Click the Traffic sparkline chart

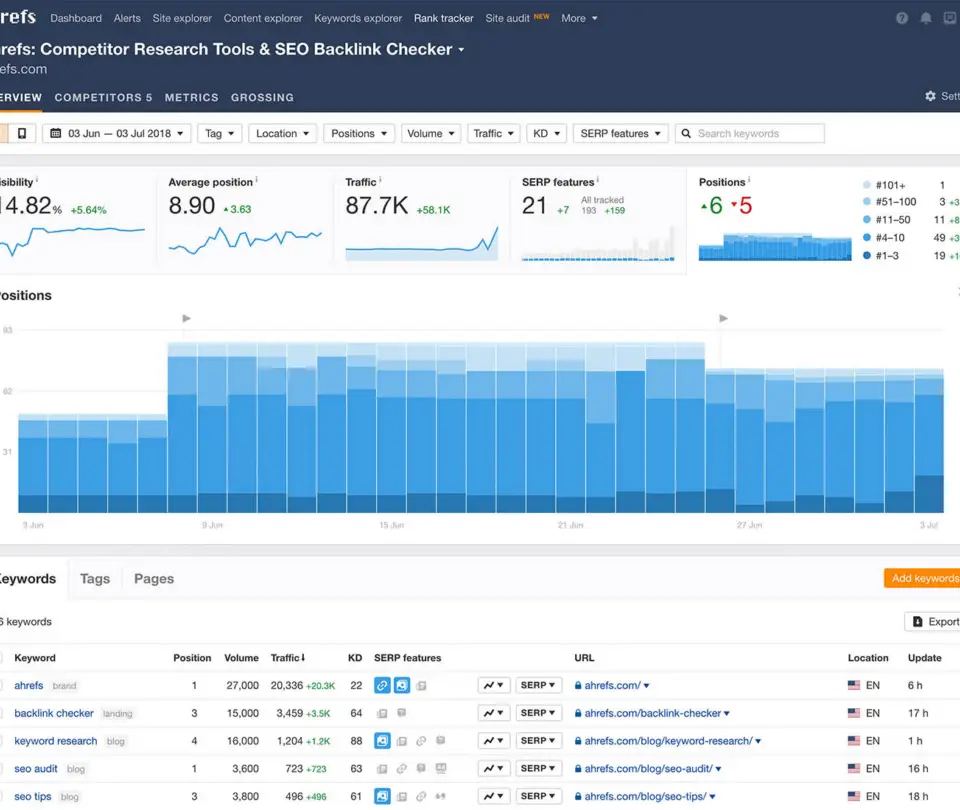click(x=422, y=243)
